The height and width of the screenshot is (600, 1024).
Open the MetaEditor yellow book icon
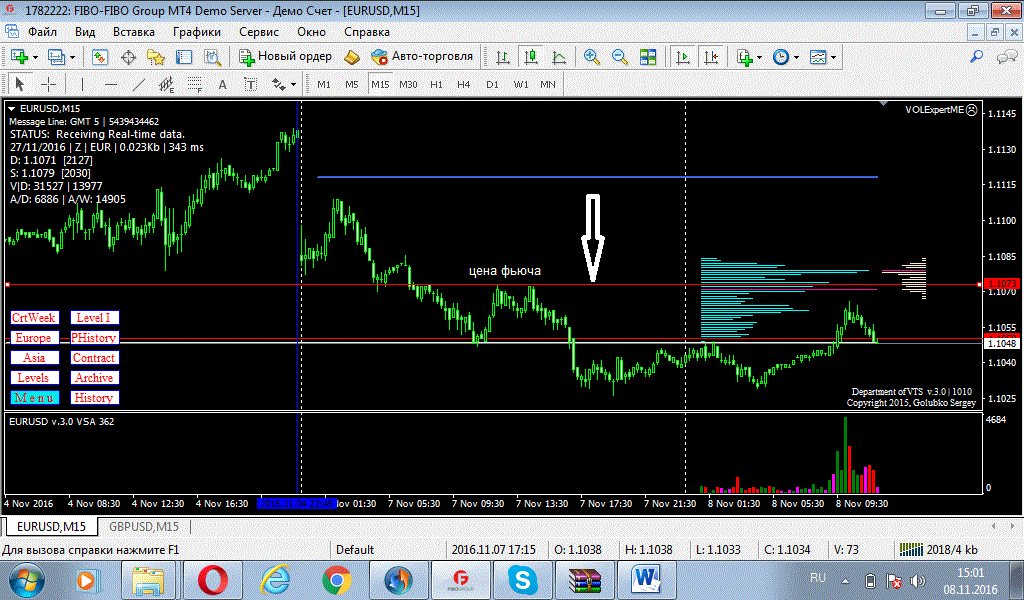(352, 57)
